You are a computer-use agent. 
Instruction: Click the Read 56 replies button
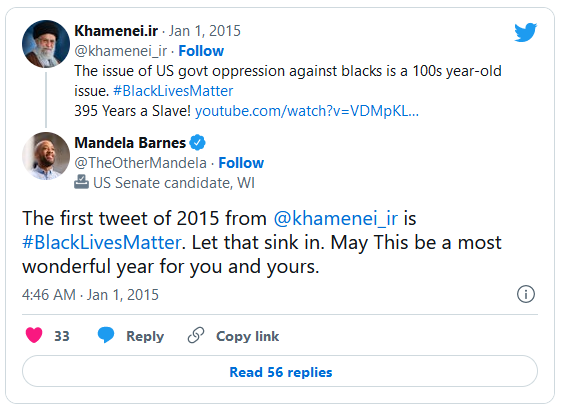[x=280, y=371]
